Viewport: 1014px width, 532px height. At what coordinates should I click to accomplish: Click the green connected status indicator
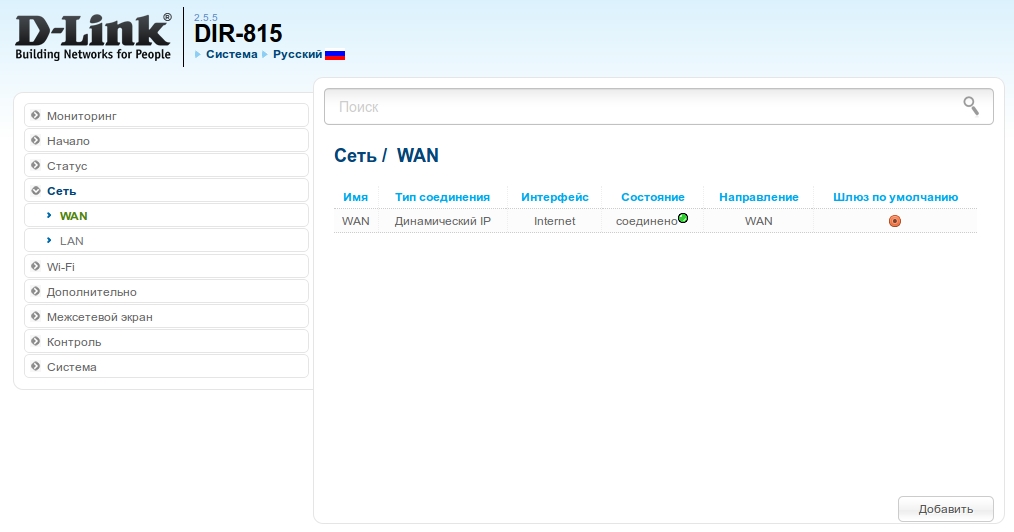(683, 218)
